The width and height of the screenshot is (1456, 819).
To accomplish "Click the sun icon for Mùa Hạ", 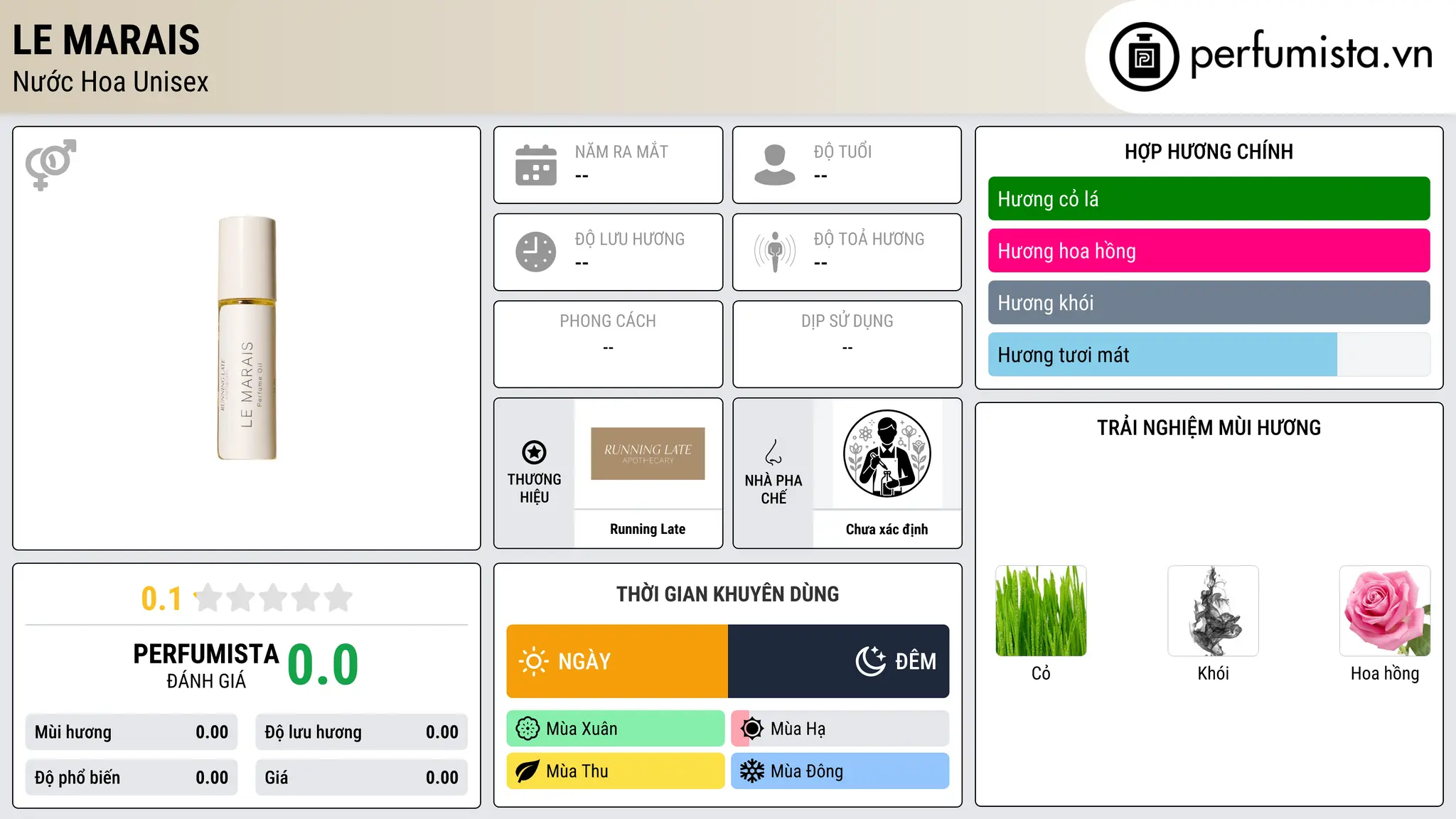I will click(x=752, y=729).
